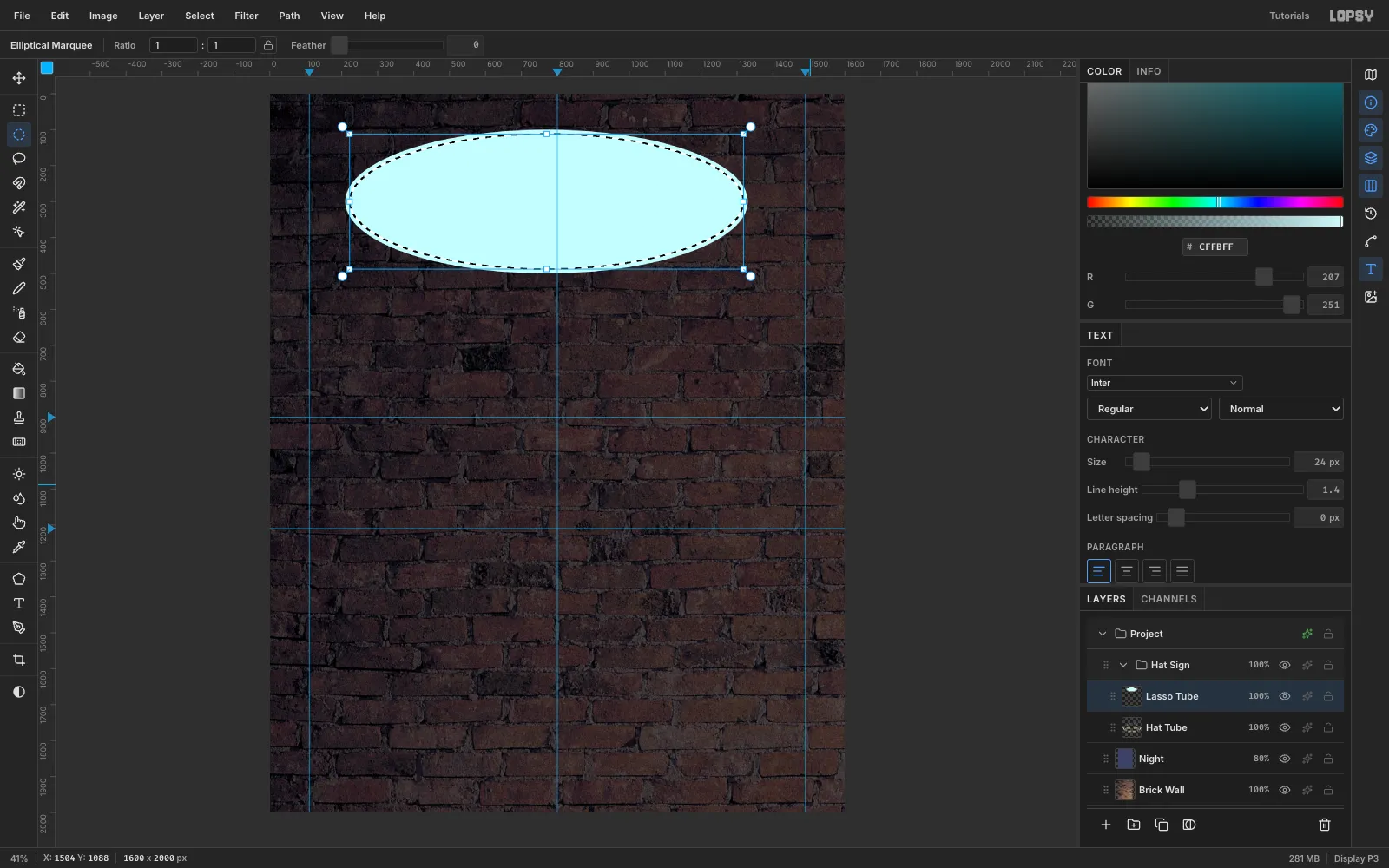Open the History panel icon
This screenshot has width=1389, height=868.
[x=1371, y=214]
